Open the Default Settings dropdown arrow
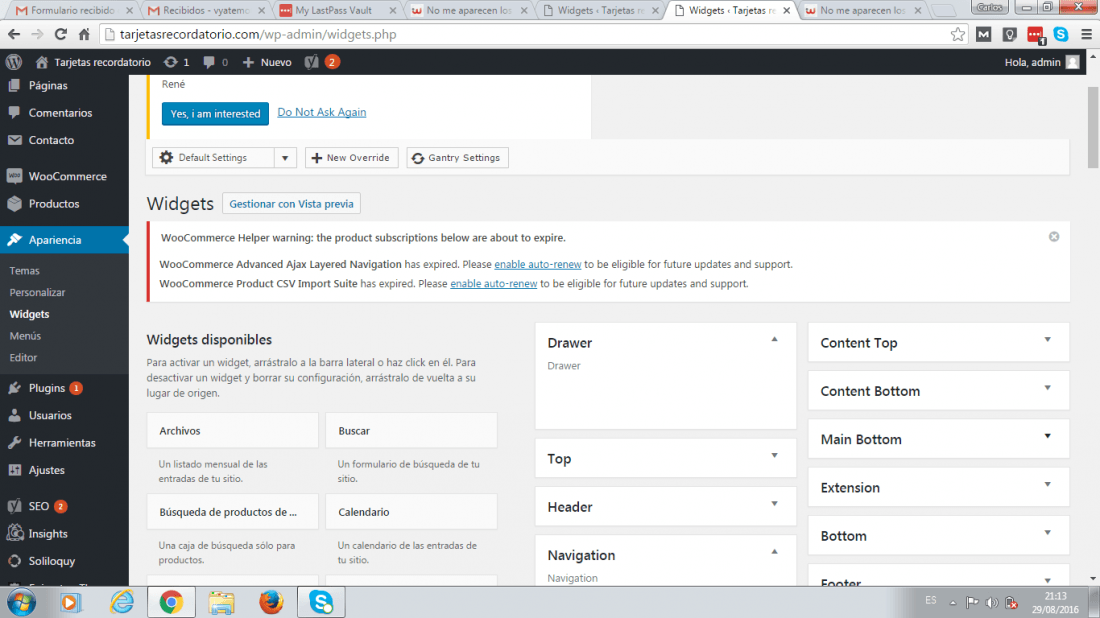This screenshot has width=1100, height=618. pyautogui.click(x=285, y=158)
